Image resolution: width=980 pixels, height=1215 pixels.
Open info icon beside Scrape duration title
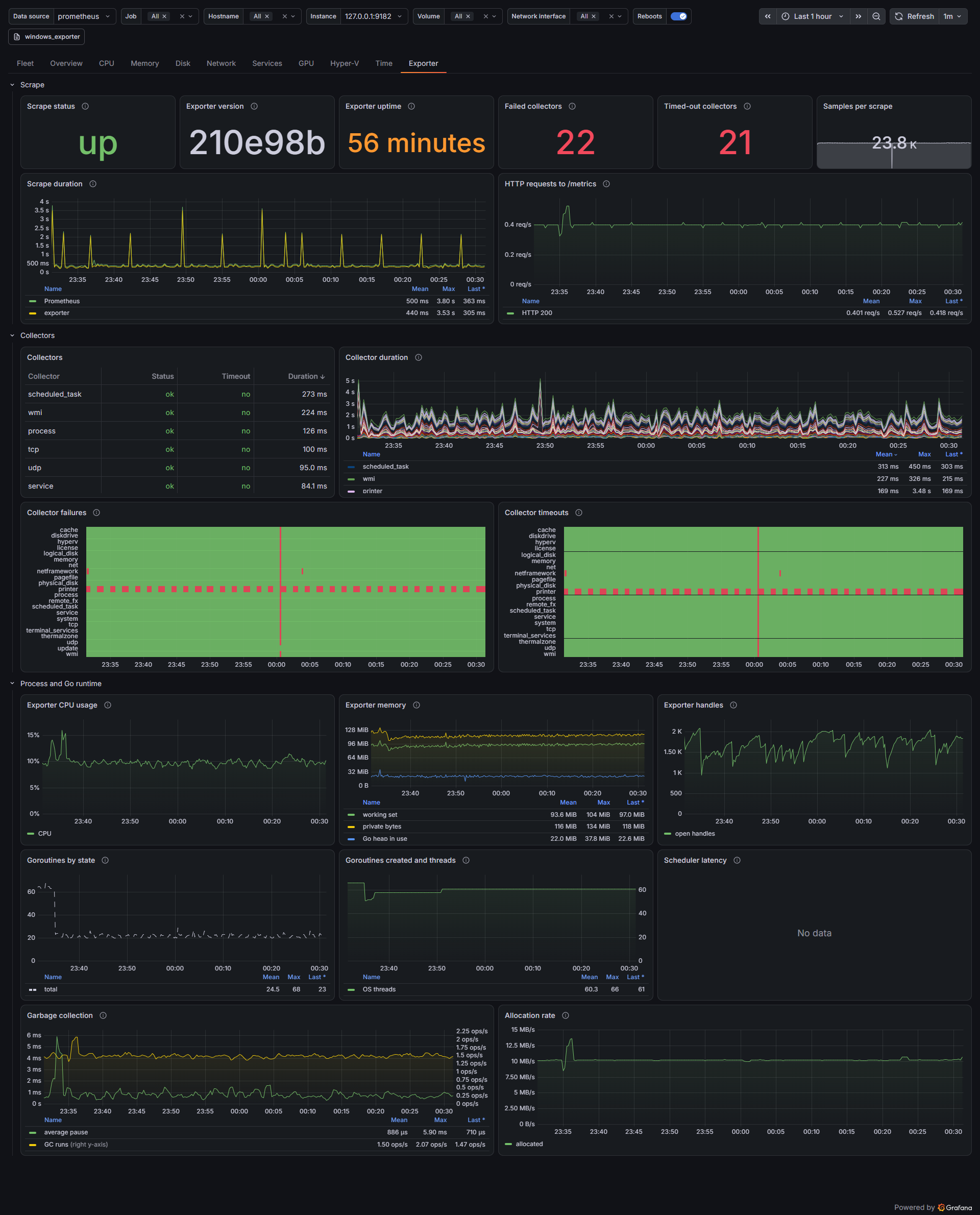93,184
